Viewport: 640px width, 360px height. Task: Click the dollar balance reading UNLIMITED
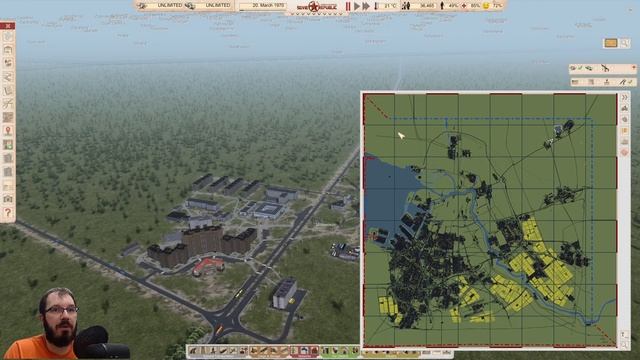pos(218,5)
